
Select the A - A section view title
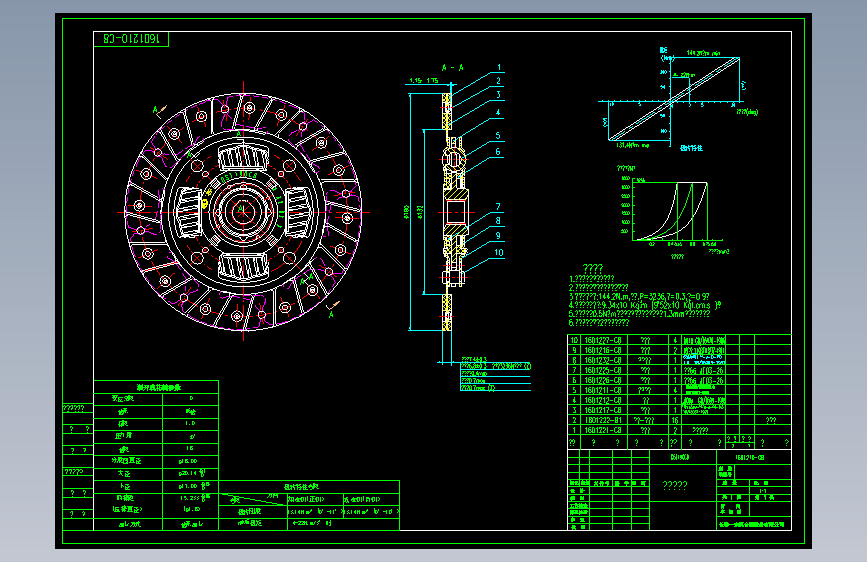coord(452,67)
